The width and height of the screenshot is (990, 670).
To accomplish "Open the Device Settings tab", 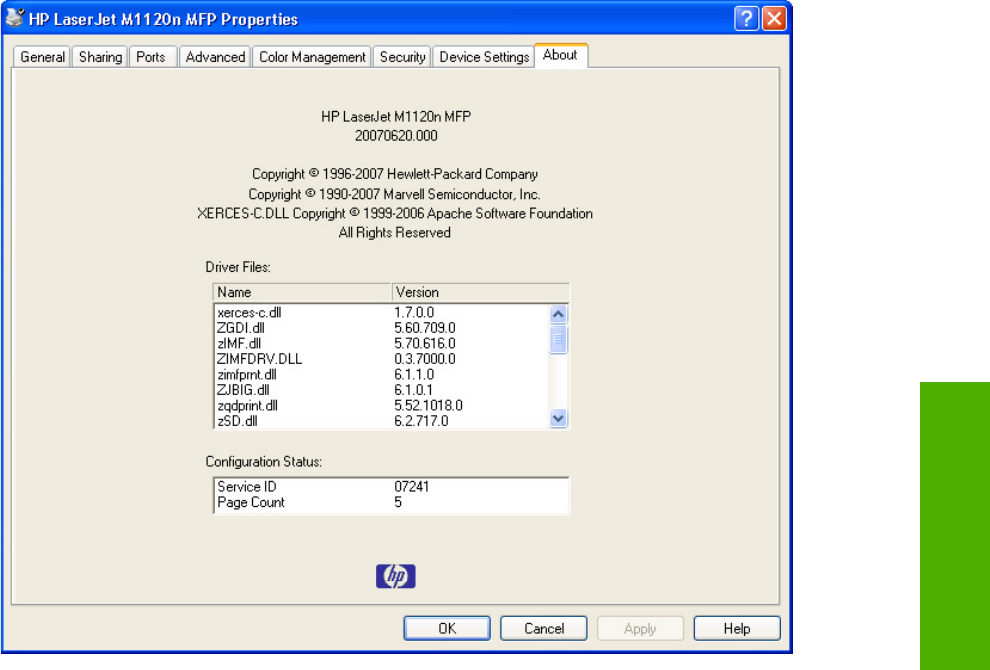I will click(x=484, y=57).
